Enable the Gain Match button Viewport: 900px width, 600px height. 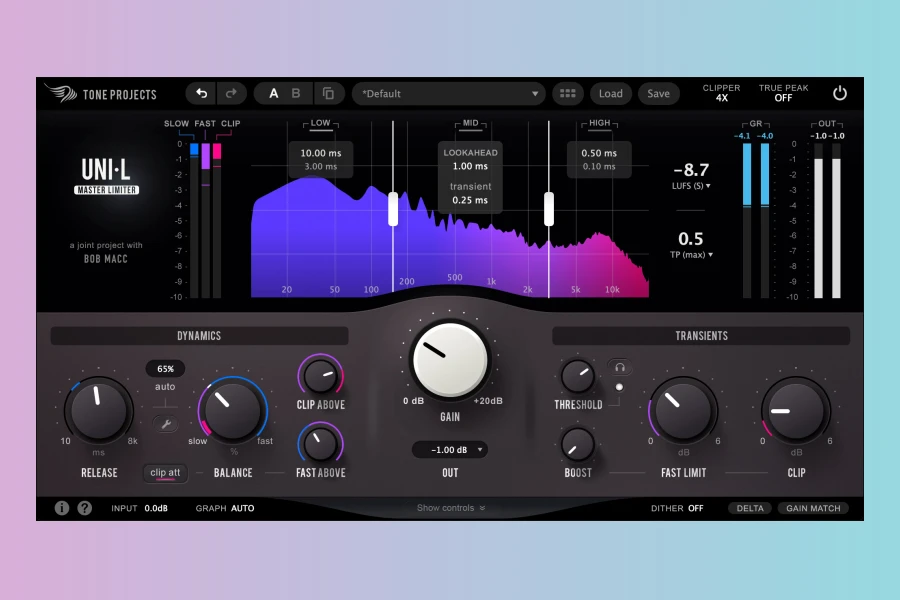pyautogui.click(x=813, y=508)
